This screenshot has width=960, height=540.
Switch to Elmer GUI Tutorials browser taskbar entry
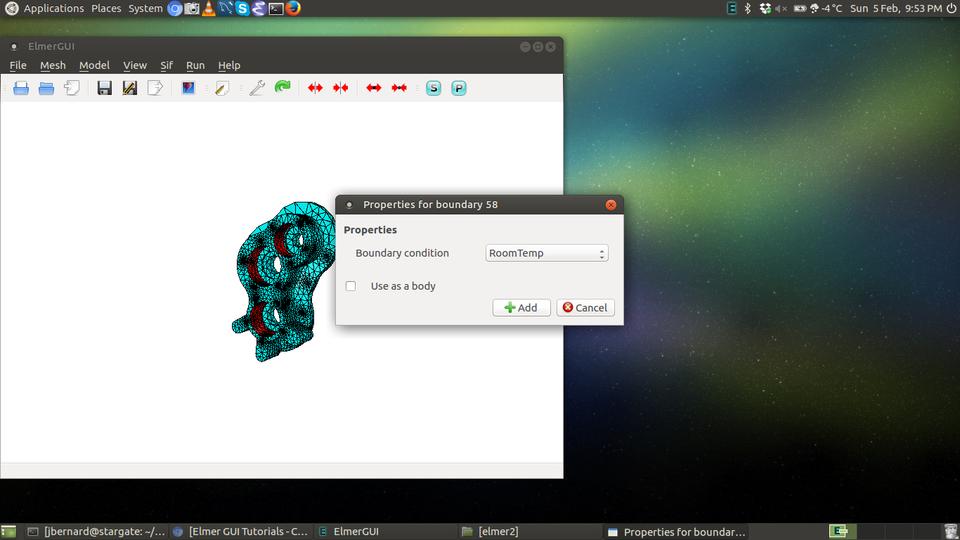pyautogui.click(x=240, y=531)
